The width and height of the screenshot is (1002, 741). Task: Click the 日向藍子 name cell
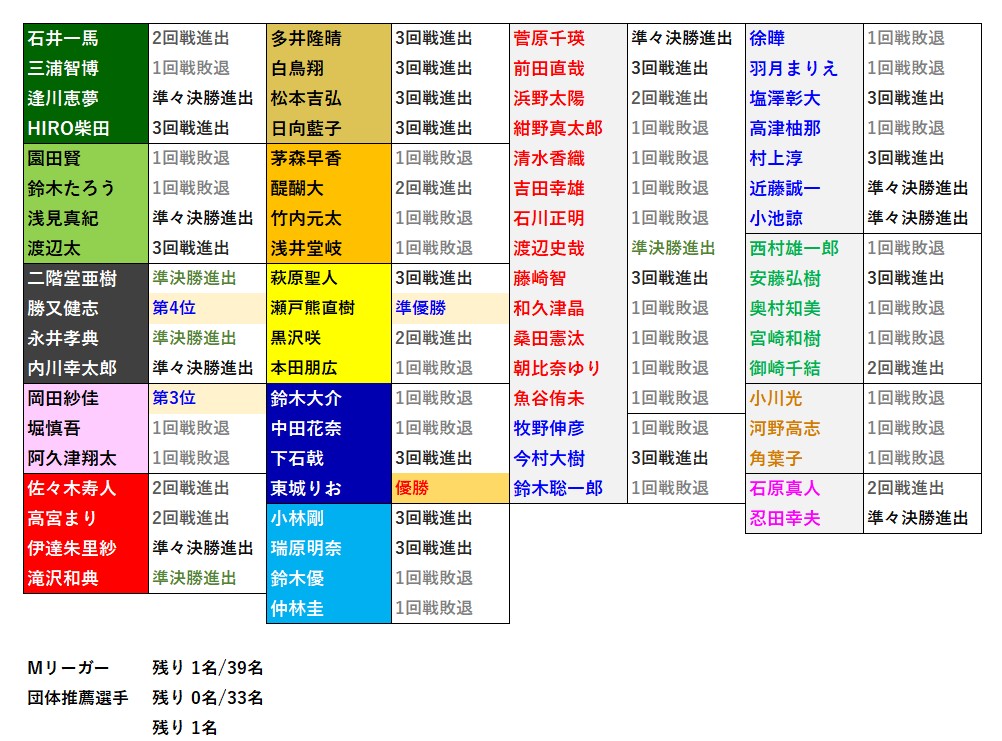(x=328, y=128)
